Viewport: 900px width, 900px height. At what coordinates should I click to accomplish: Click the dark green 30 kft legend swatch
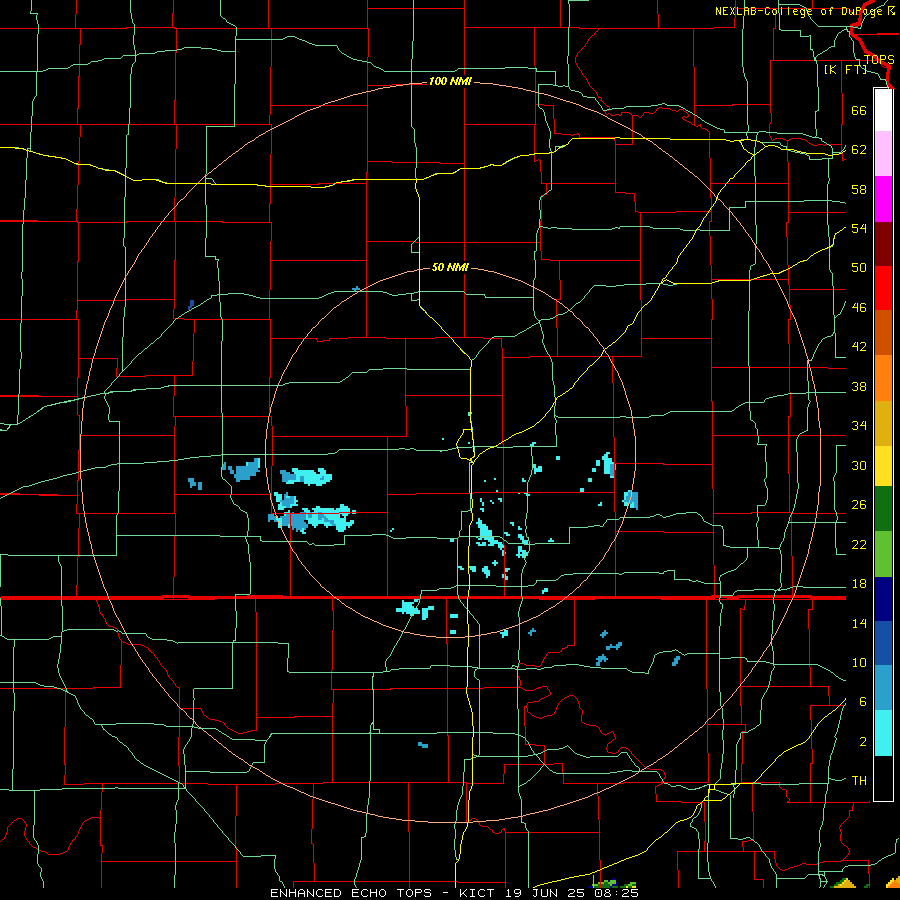click(883, 509)
